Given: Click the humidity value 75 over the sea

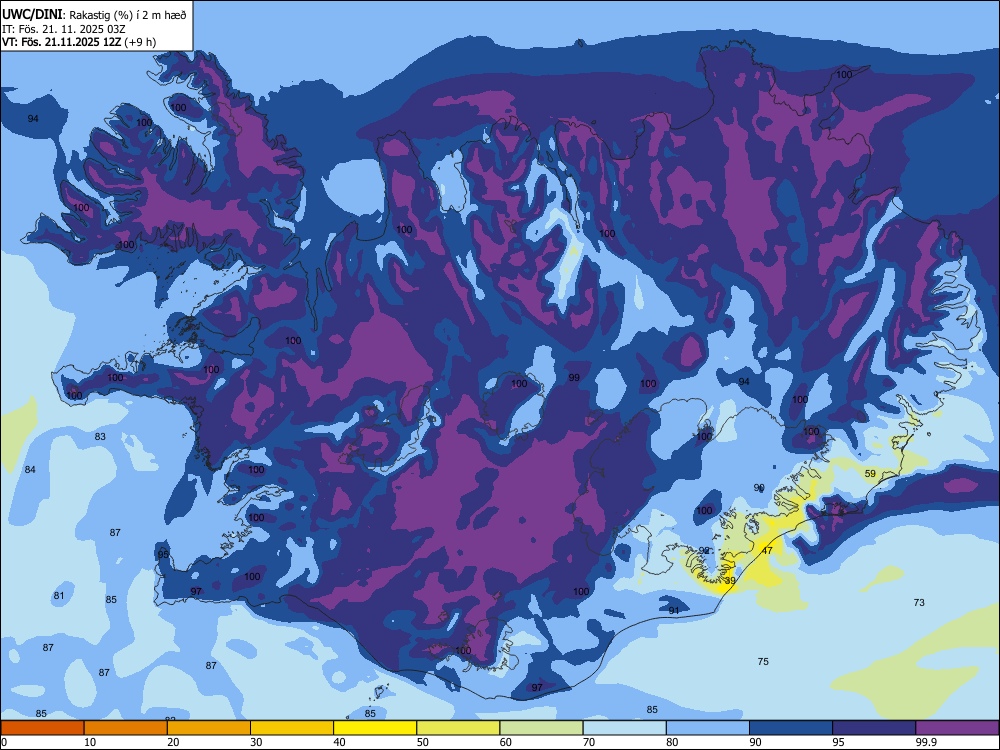Looking at the screenshot, I should coord(763,661).
